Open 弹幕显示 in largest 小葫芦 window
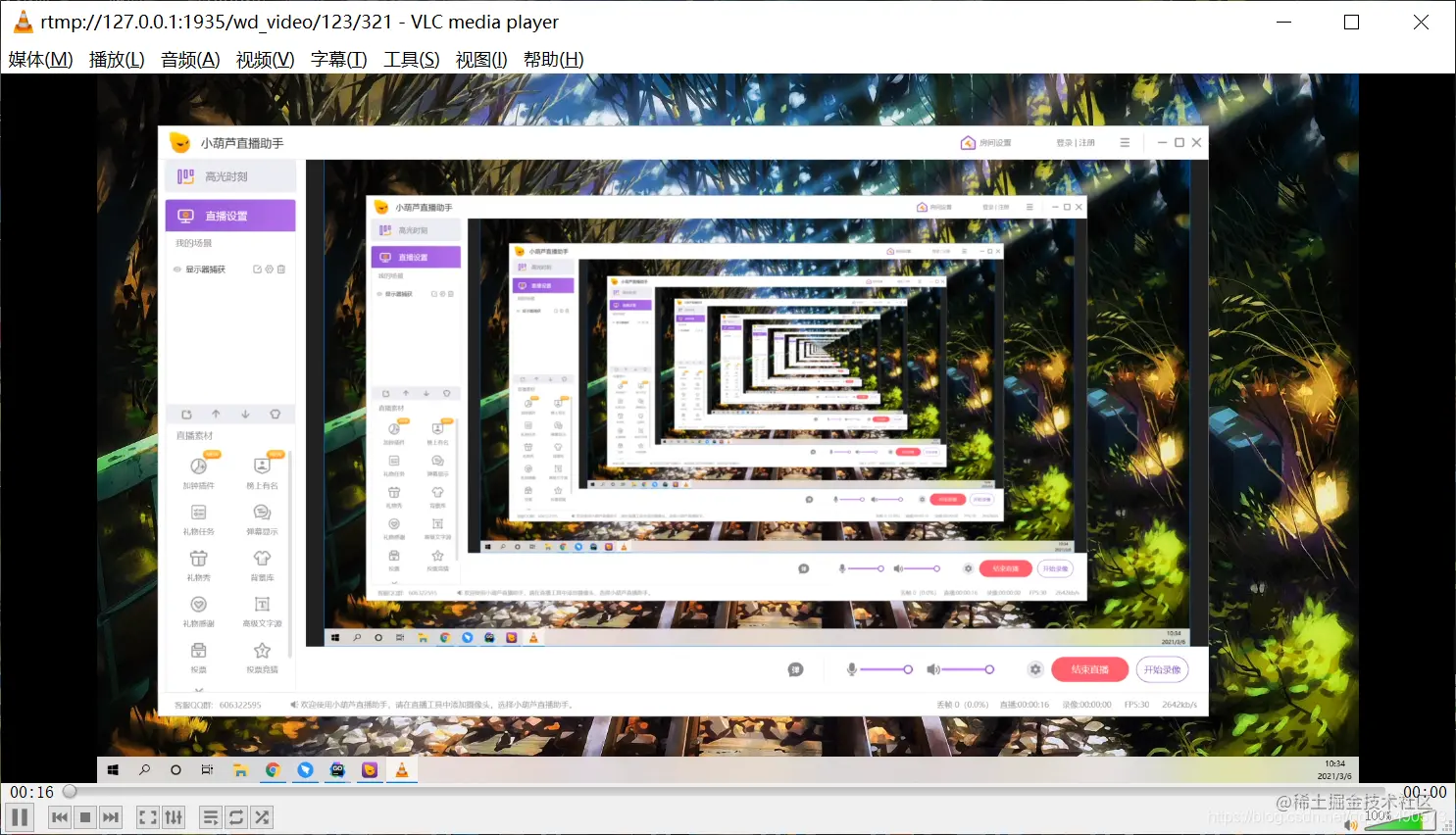Viewport: 1456px width, 835px height. pyautogui.click(x=262, y=518)
